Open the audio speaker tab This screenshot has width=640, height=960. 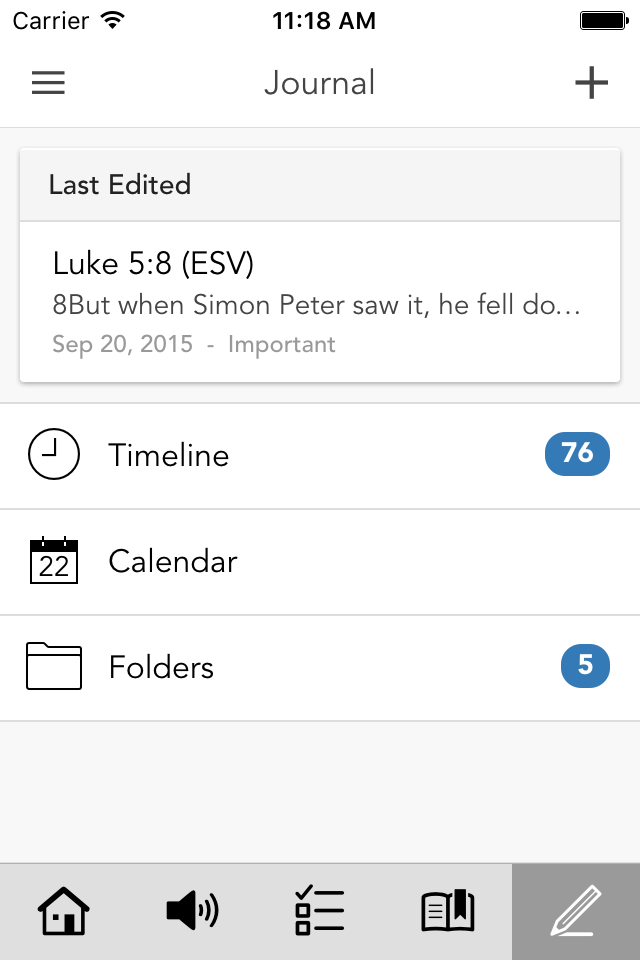pyautogui.click(x=192, y=912)
